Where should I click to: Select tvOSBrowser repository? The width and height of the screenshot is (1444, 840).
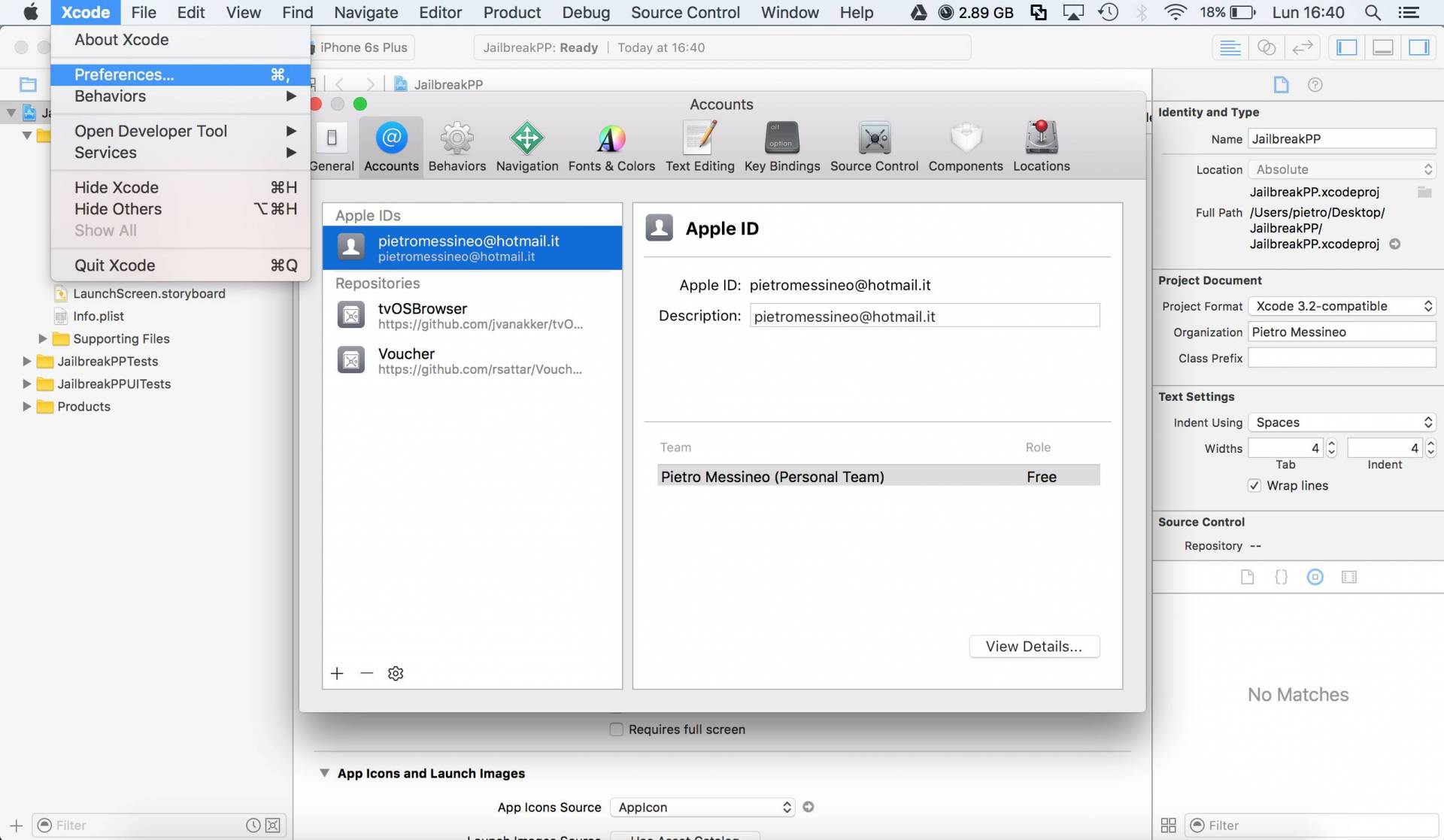[472, 316]
